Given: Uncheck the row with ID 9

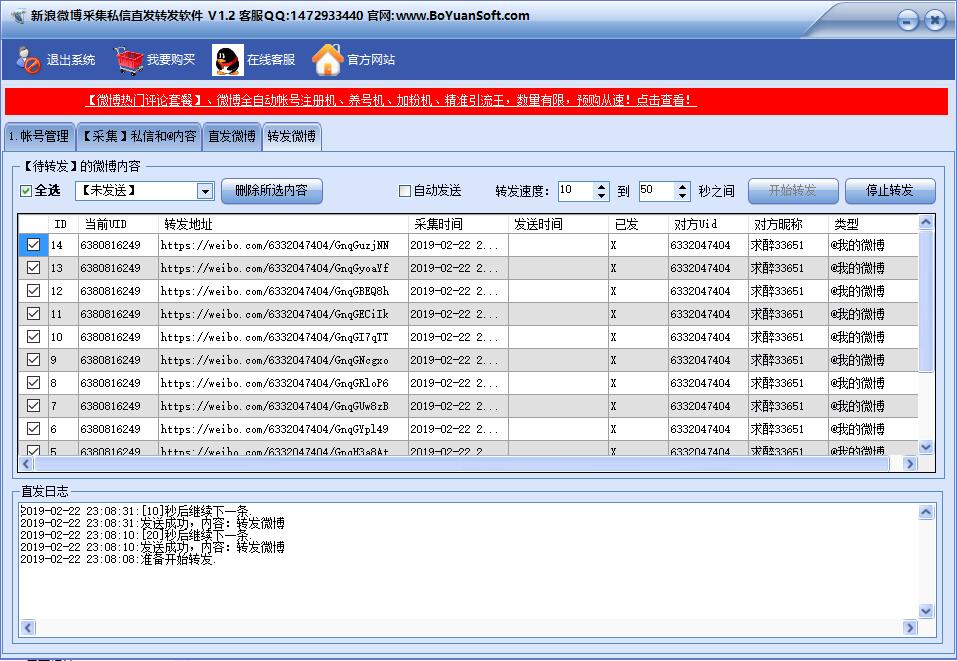Looking at the screenshot, I should pos(34,359).
